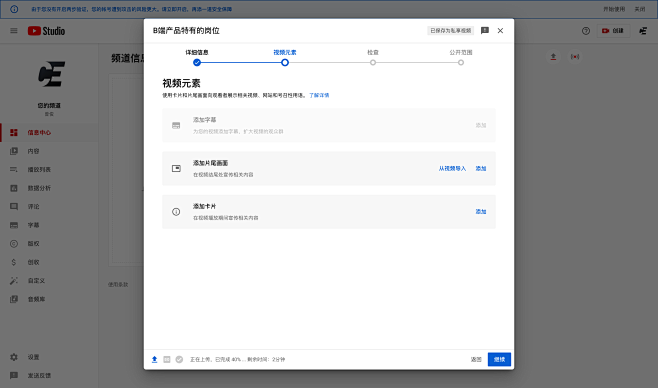The width and height of the screenshot is (658, 388).
Task: Click the upload video icon on the channel page
Action: [553, 57]
